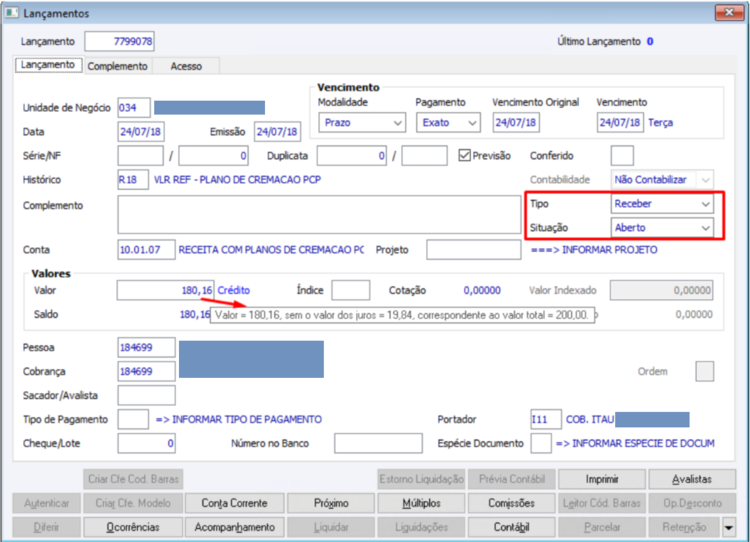This screenshot has width=750, height=542.
Task: Click the Série field before the slash
Action: pyautogui.click(x=141, y=155)
